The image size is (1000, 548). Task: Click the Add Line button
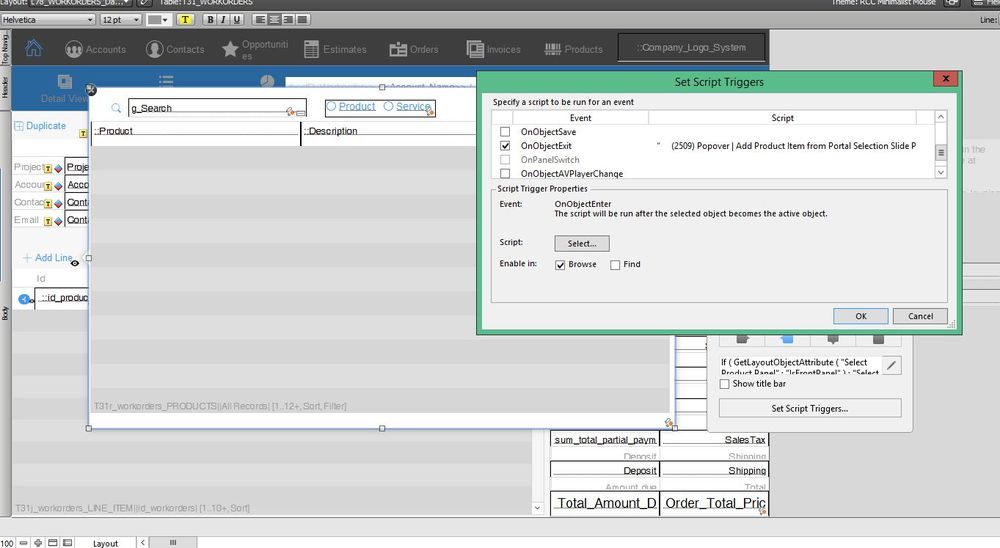coord(47,258)
